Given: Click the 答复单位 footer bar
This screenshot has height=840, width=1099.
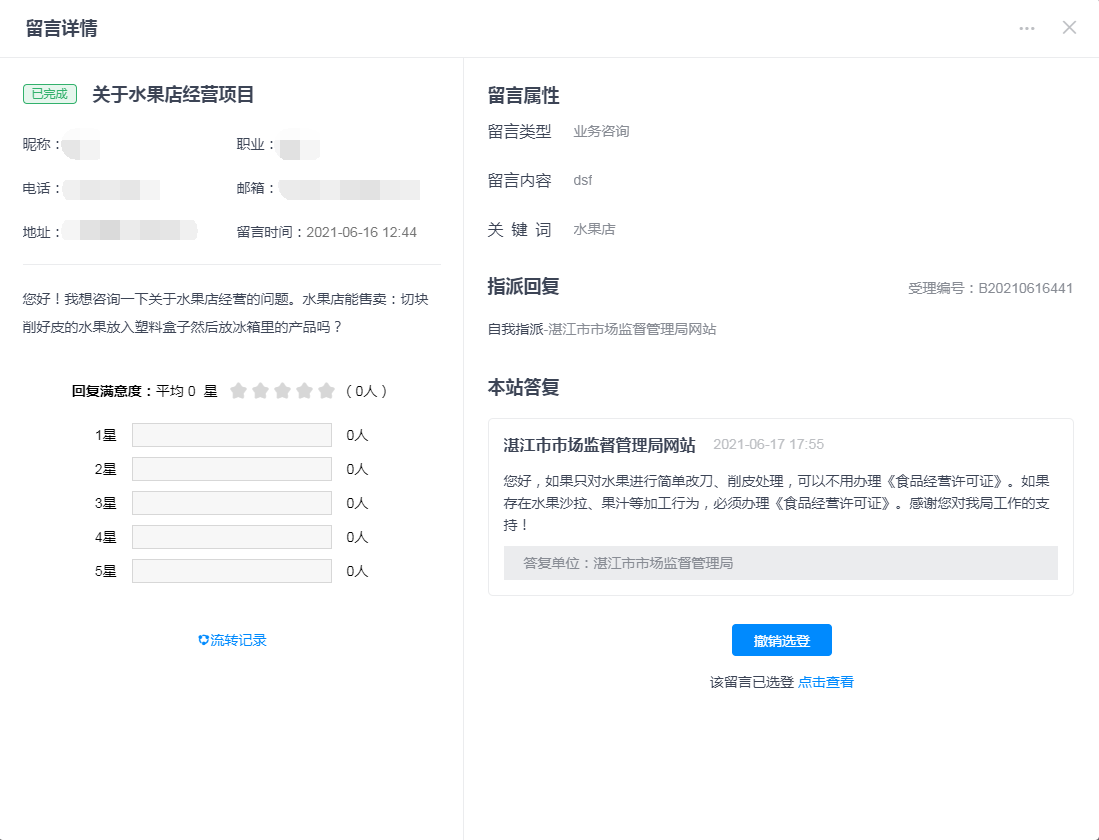Looking at the screenshot, I should 780,563.
